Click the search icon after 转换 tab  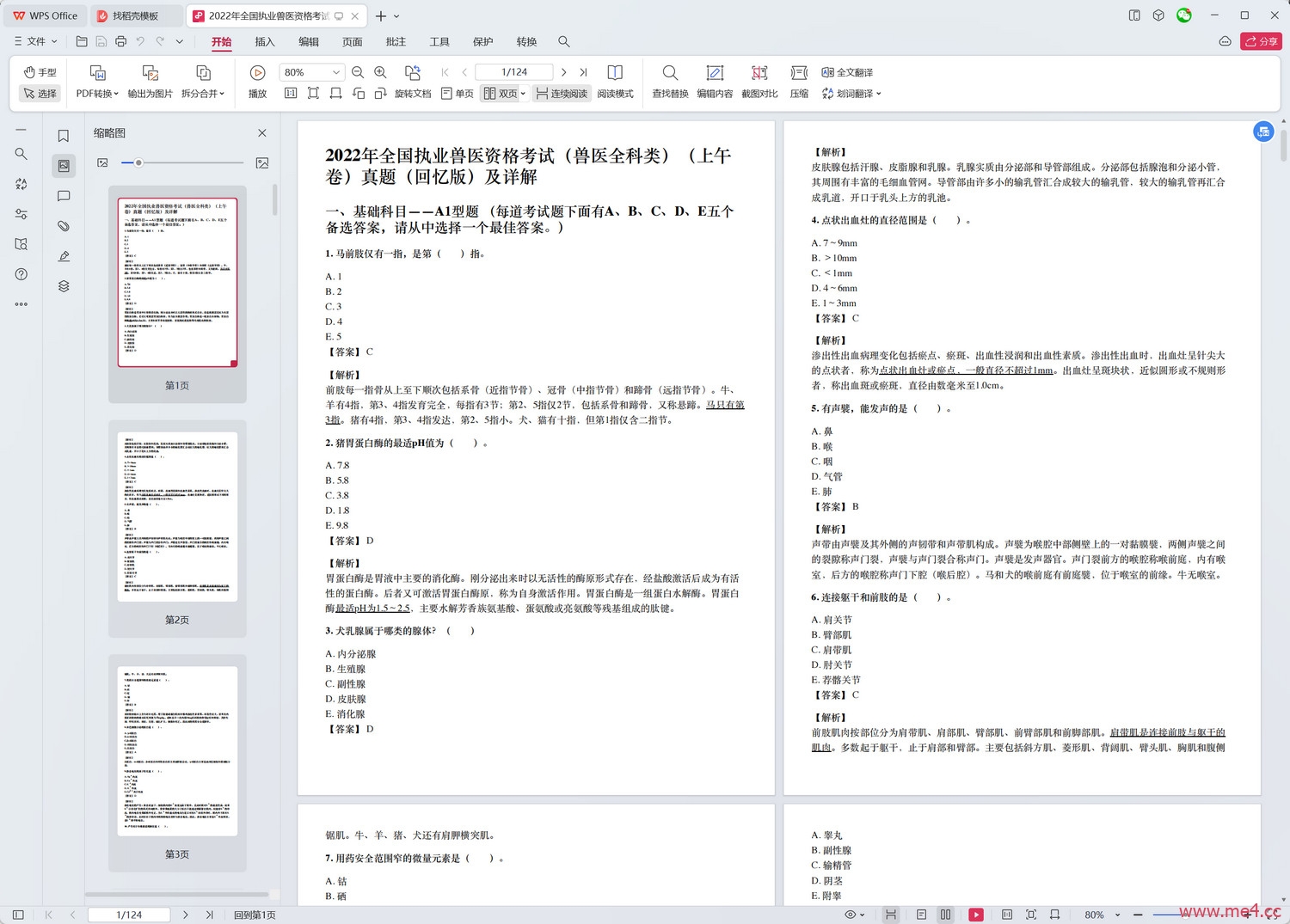564,41
